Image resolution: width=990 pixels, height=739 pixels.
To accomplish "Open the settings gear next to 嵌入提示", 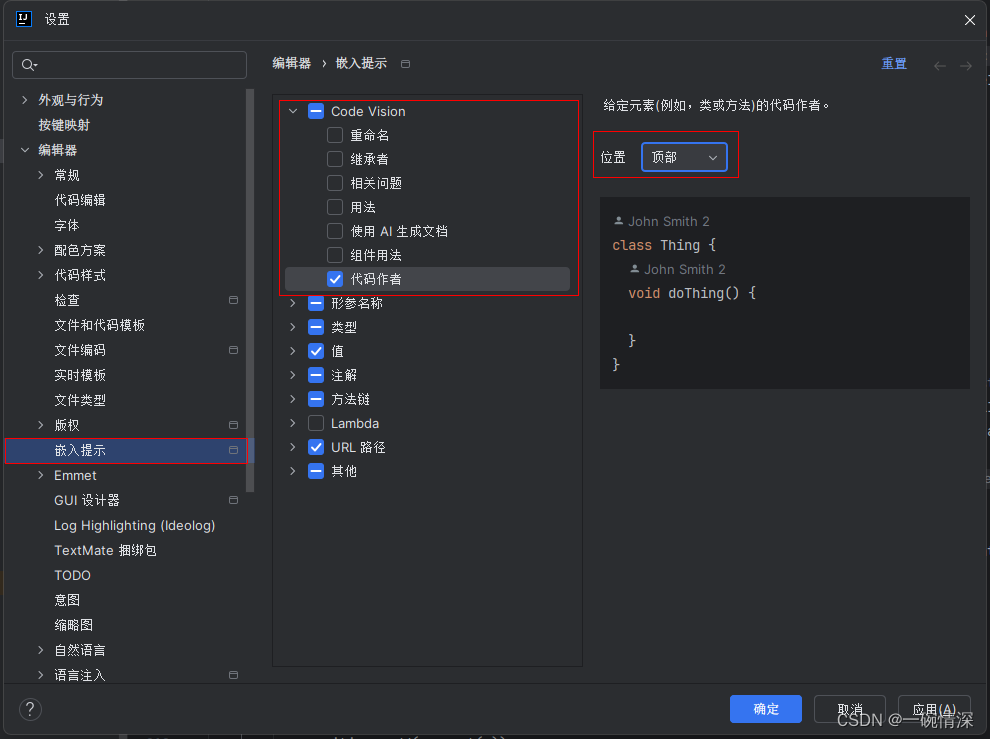I will [232, 450].
